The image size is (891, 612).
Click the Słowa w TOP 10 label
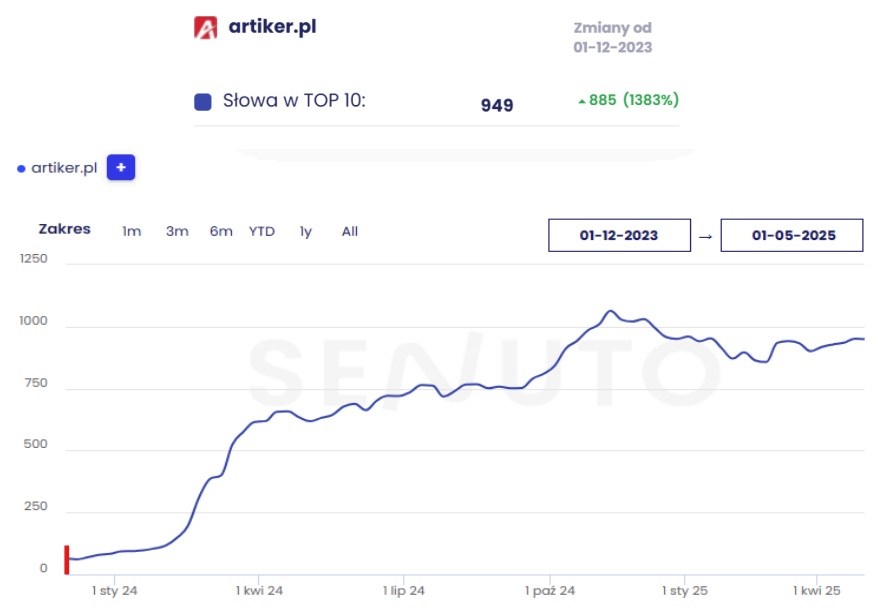tap(294, 101)
